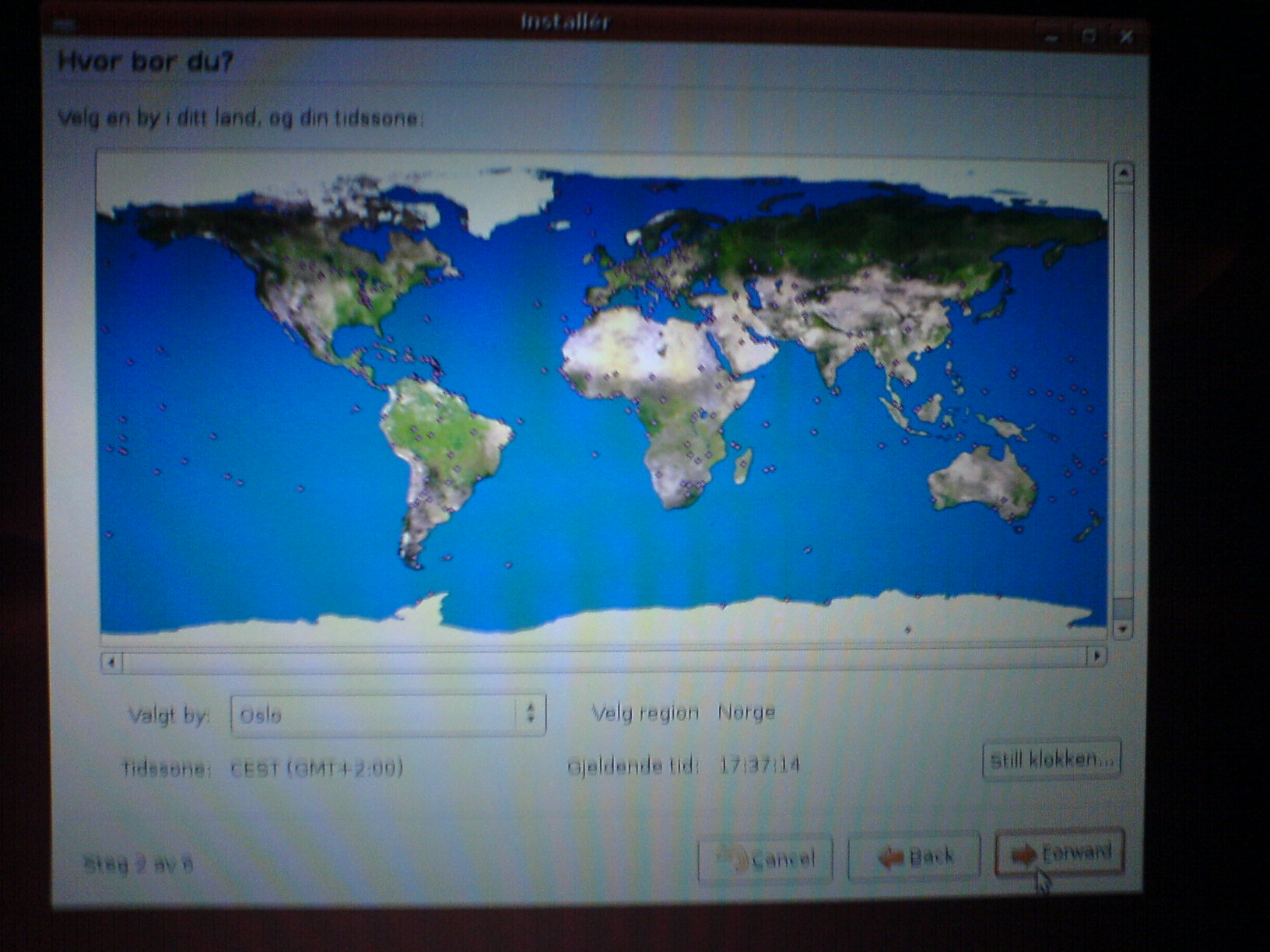Click the horizontal scrollbar track under the map
Image resolution: width=1270 pixels, height=952 pixels.
(x=604, y=660)
